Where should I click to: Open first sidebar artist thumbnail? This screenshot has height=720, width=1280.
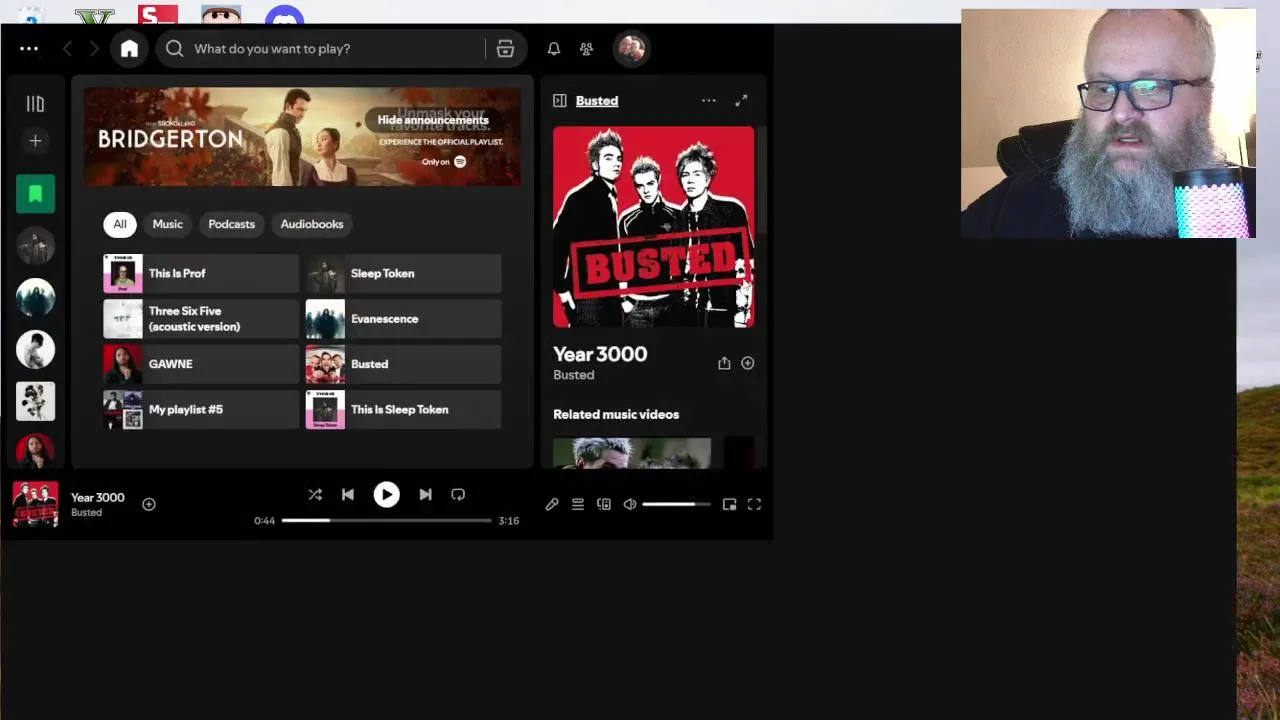(35, 246)
